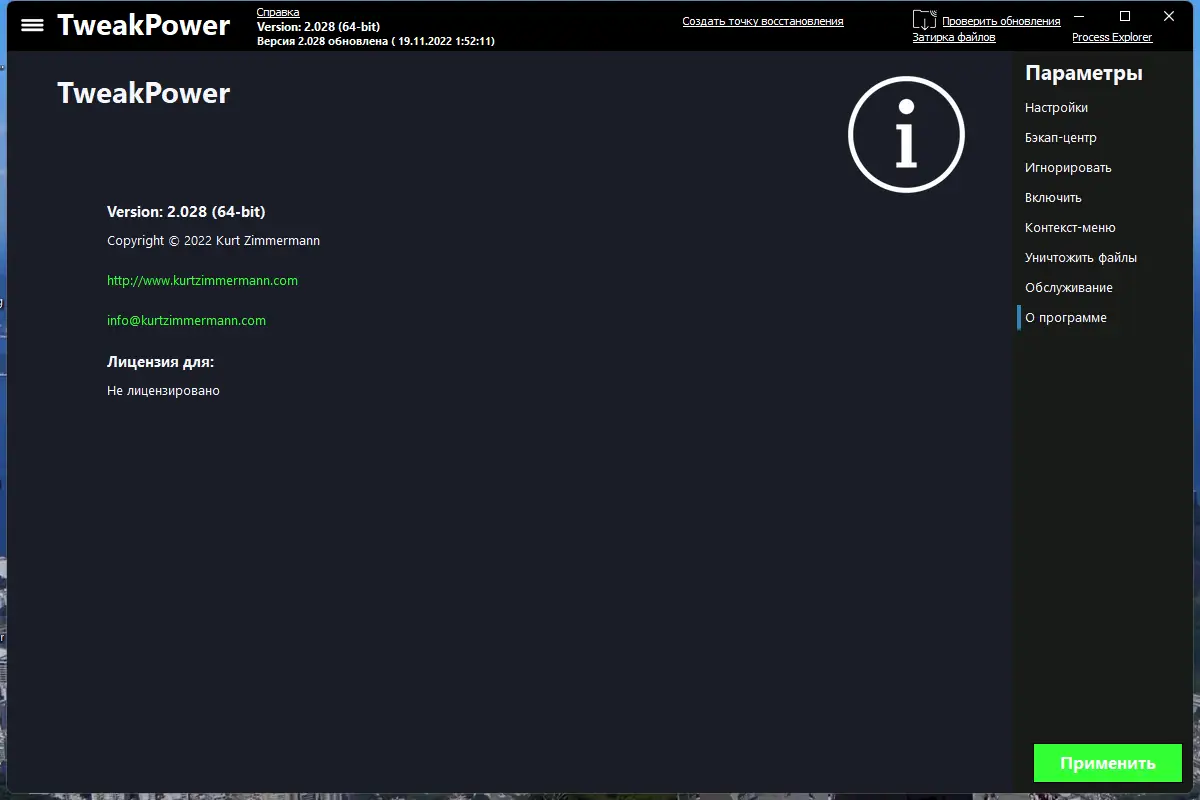This screenshot has height=800, width=1200.
Task: Click the Не лицензировано text
Action: coord(163,391)
